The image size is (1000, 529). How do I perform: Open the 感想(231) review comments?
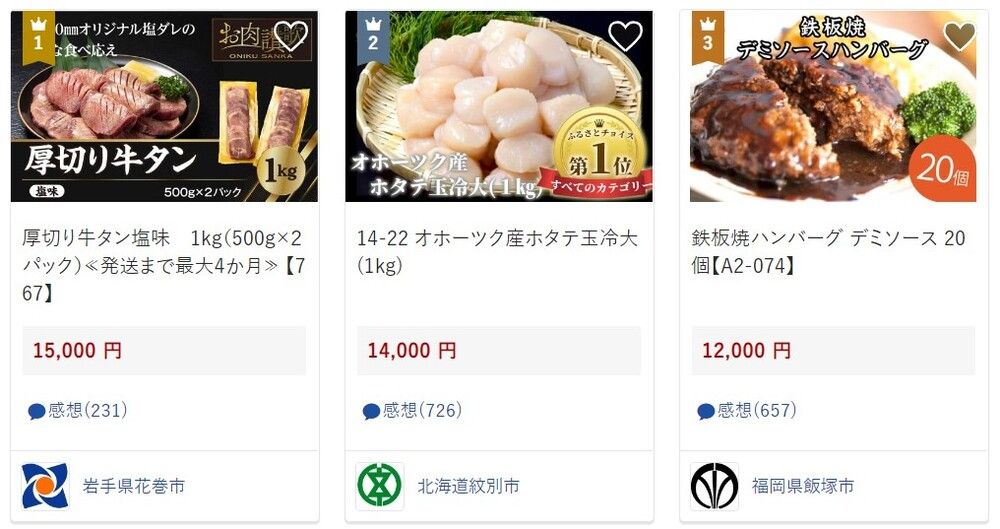pos(78,410)
